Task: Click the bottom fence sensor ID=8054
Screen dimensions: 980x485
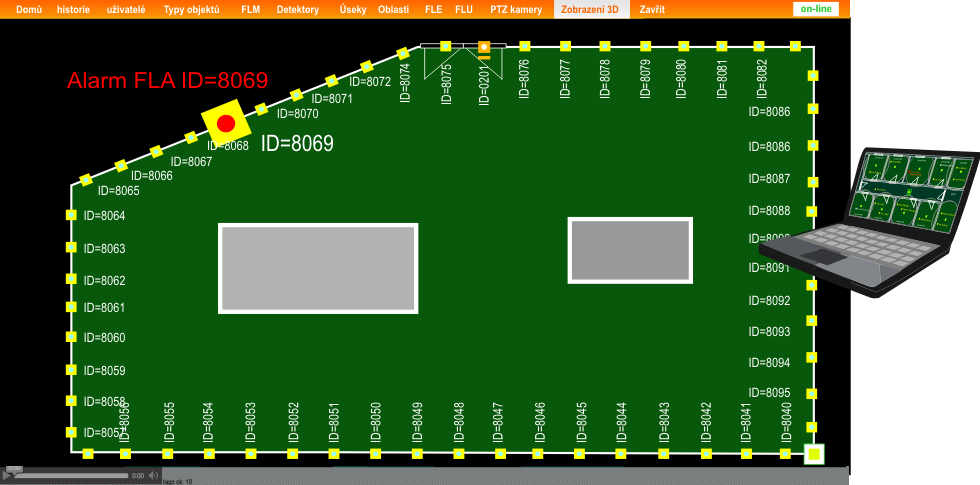Action: click(209, 454)
